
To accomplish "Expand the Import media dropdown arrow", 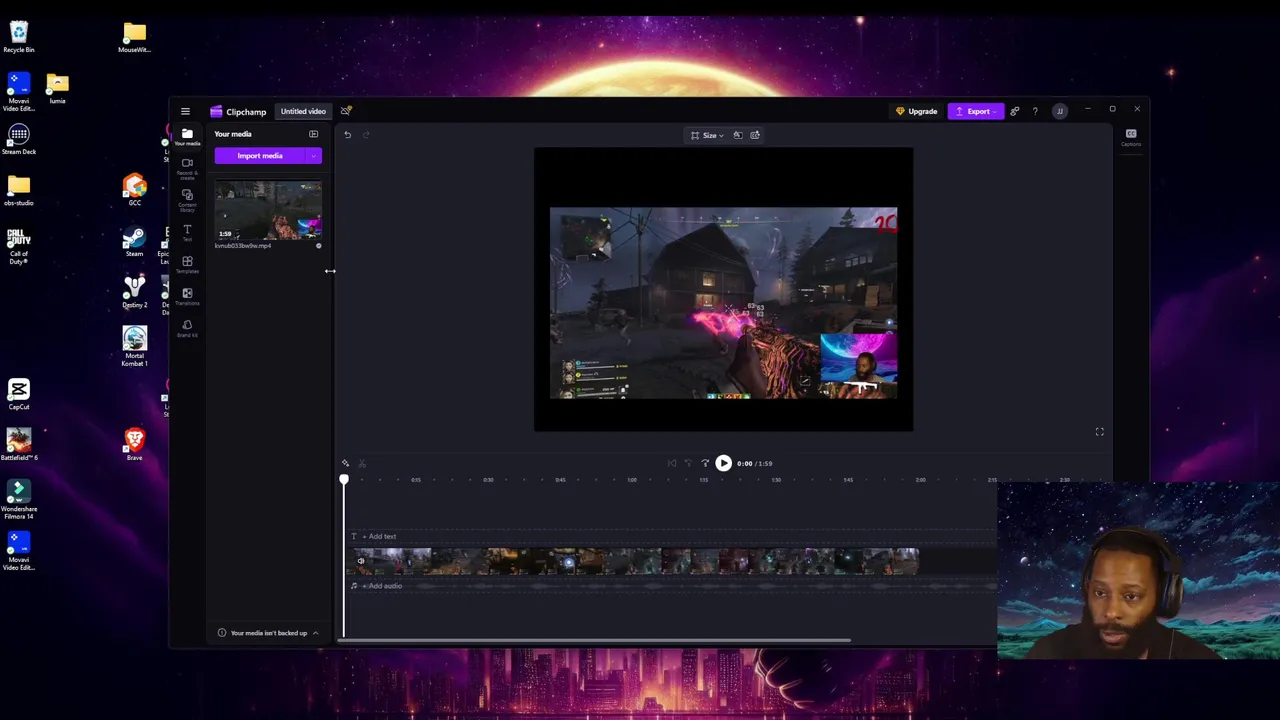I will 314,156.
